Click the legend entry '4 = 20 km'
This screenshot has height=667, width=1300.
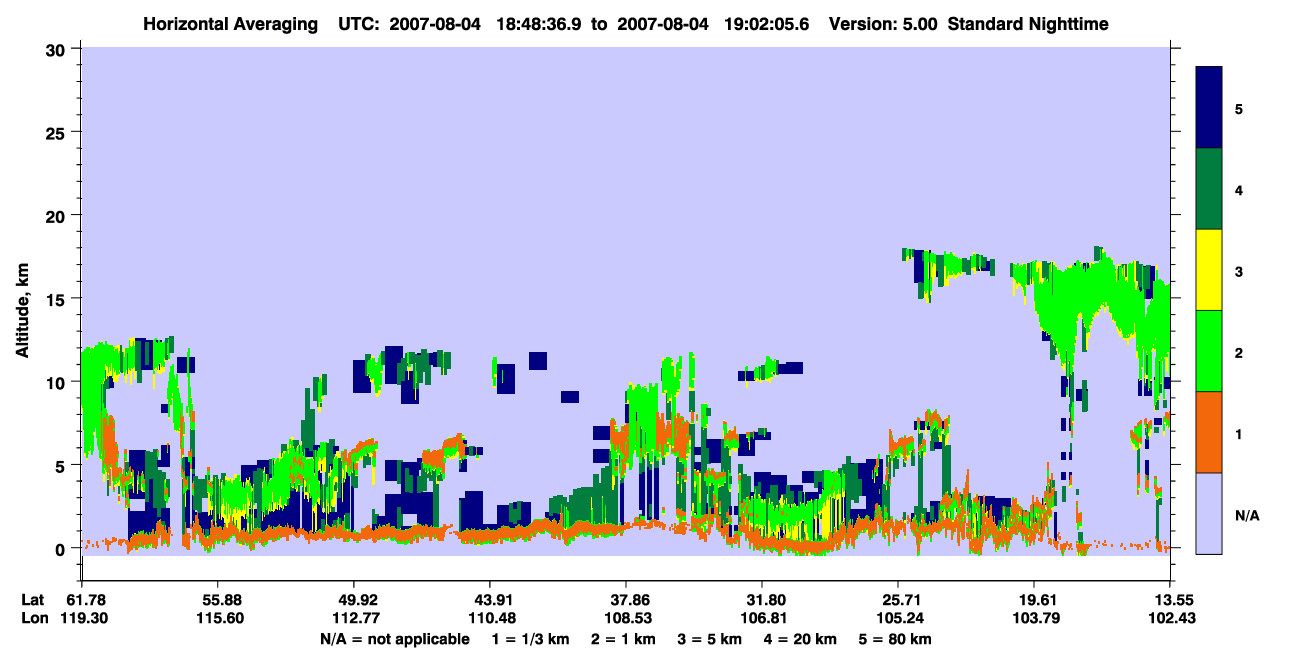(802, 638)
